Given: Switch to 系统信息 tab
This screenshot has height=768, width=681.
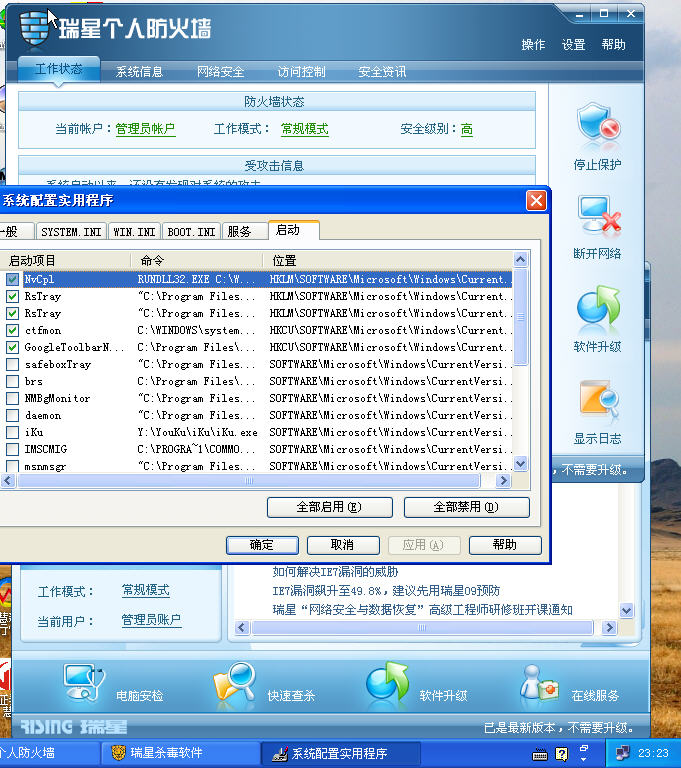Looking at the screenshot, I should (140, 72).
